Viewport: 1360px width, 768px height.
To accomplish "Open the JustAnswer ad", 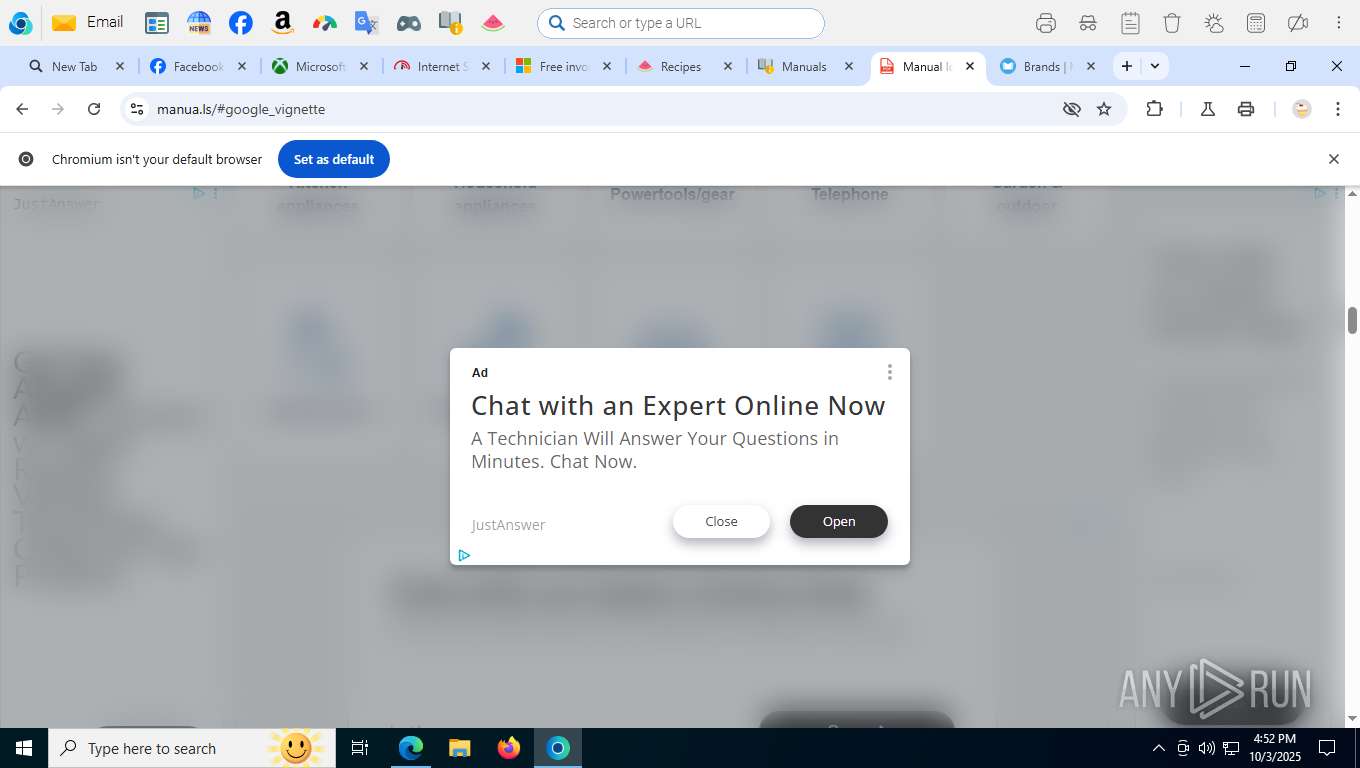I will point(839,521).
